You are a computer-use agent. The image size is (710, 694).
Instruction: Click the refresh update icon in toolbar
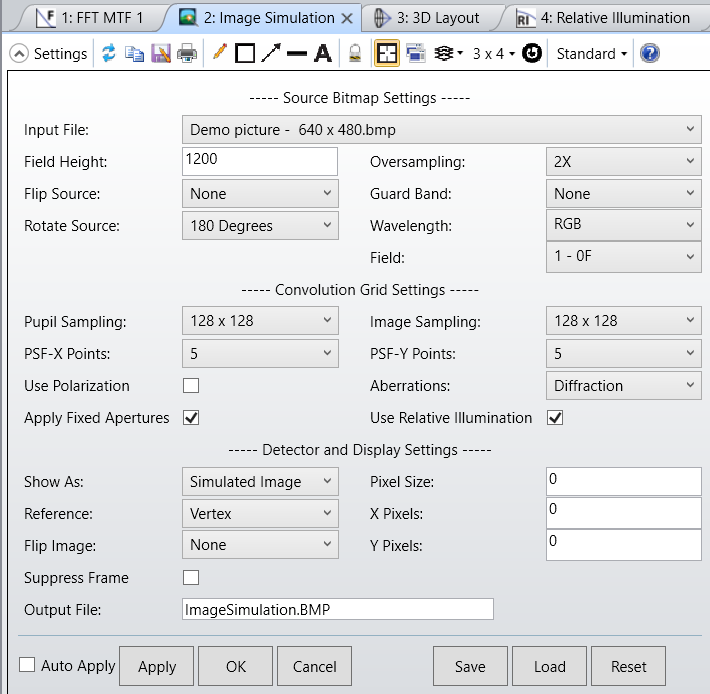[x=109, y=53]
